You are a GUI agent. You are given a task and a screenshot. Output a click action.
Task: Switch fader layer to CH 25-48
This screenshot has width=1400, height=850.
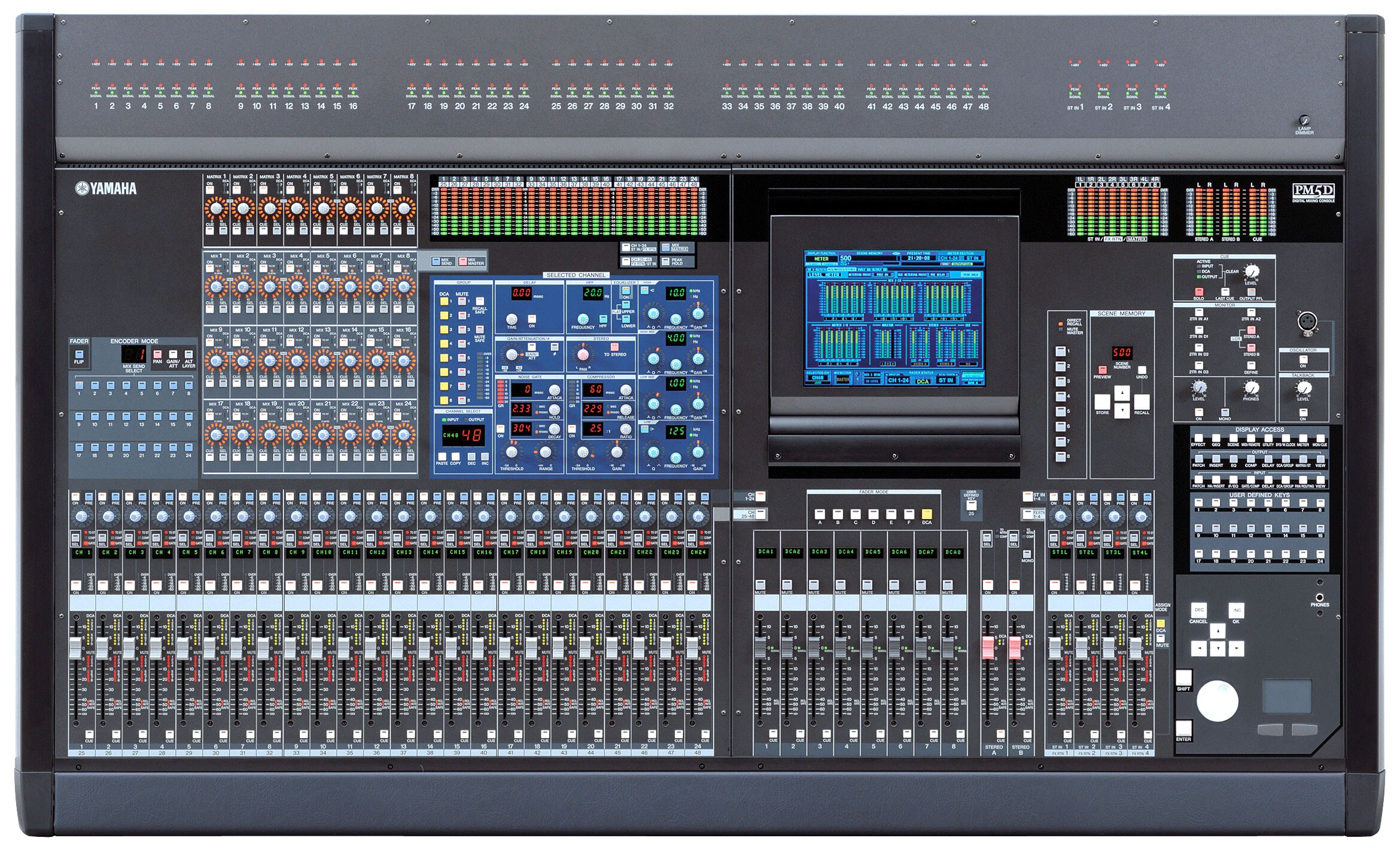coord(760,515)
